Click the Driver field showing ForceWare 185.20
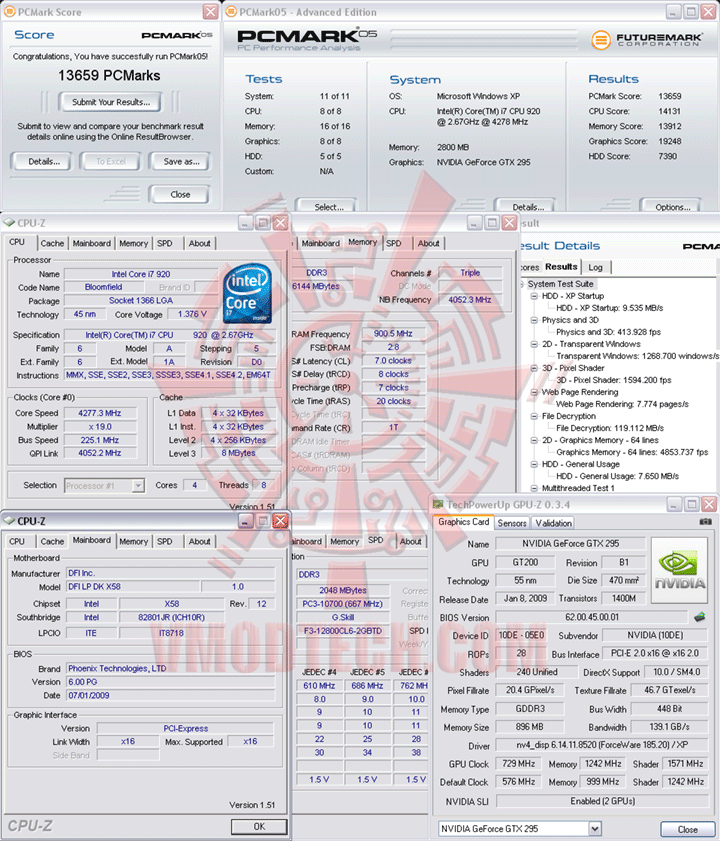The width and height of the screenshot is (720, 841). (x=602, y=745)
